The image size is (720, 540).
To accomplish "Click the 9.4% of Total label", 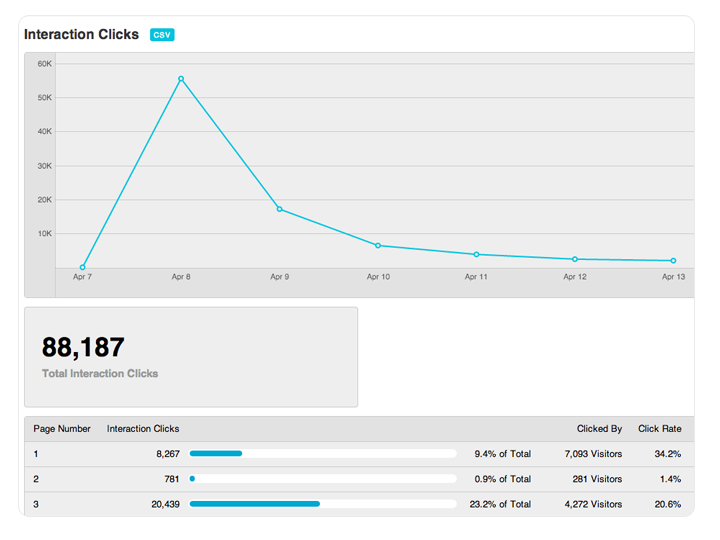I will click(502, 454).
